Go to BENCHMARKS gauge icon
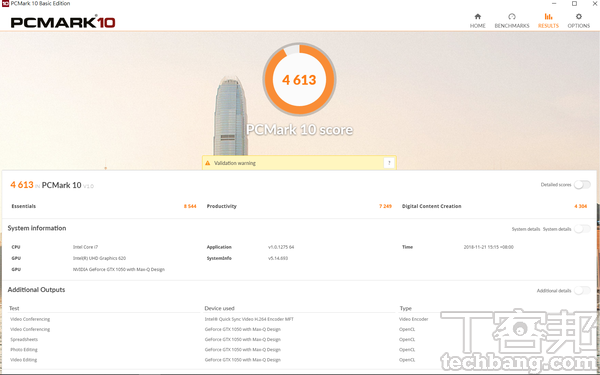 coord(512,16)
